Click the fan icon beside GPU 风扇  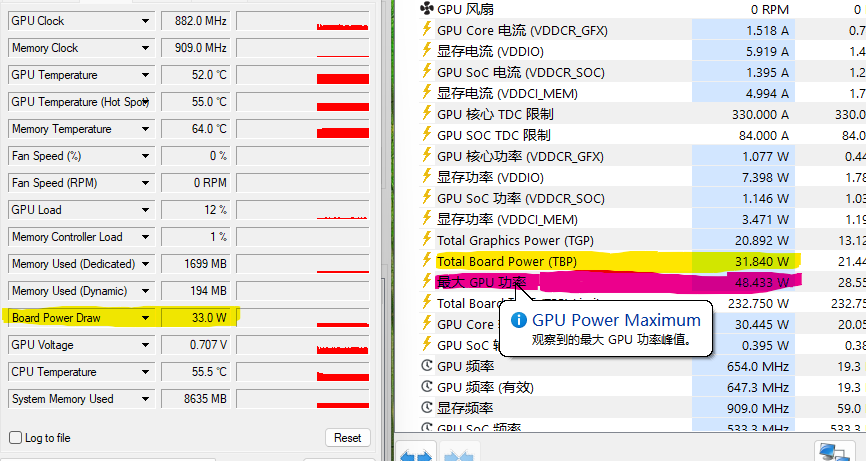coord(426,8)
